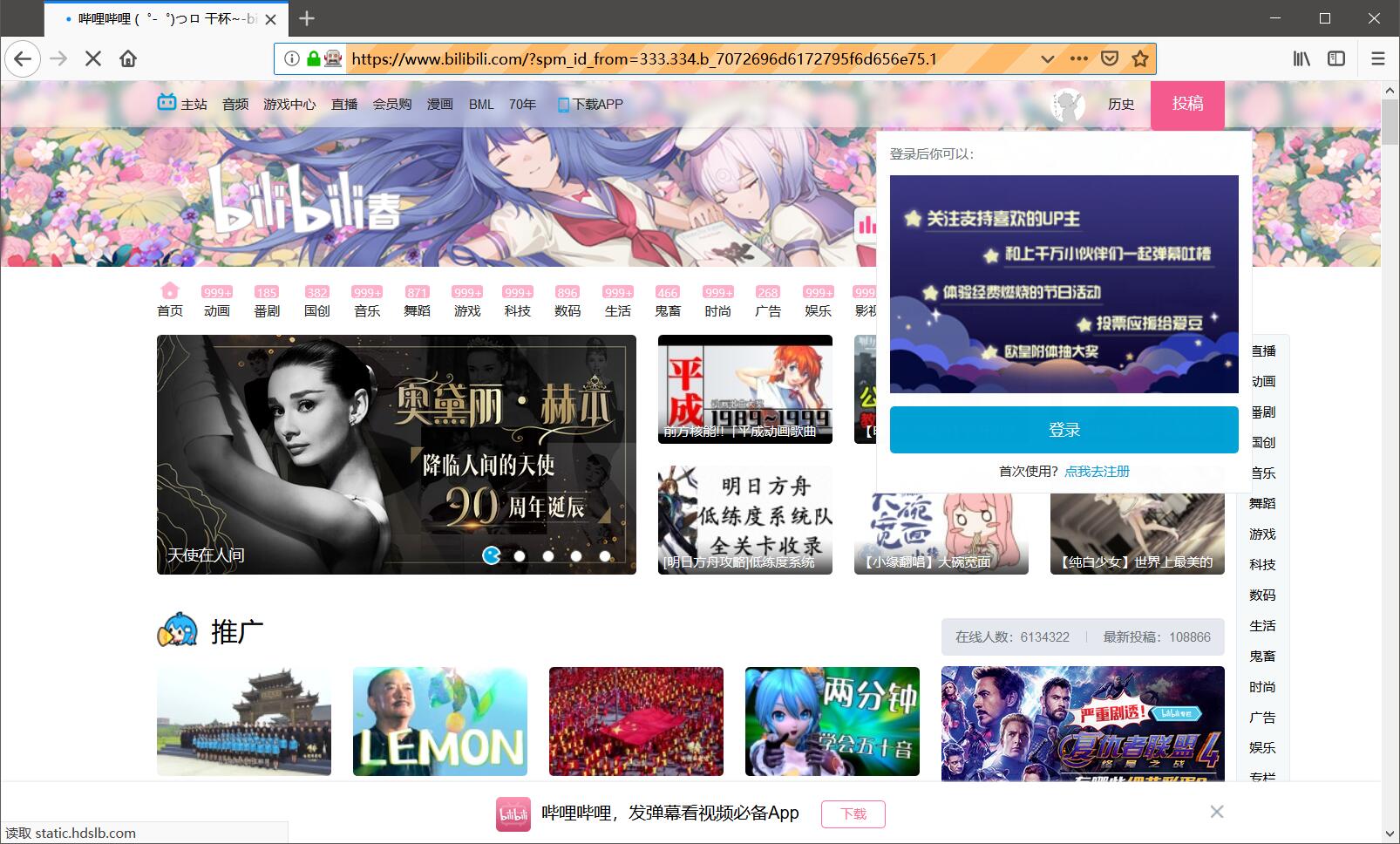This screenshot has height=844, width=1400.
Task: Open the 游戏中心 nav item
Action: point(289,105)
